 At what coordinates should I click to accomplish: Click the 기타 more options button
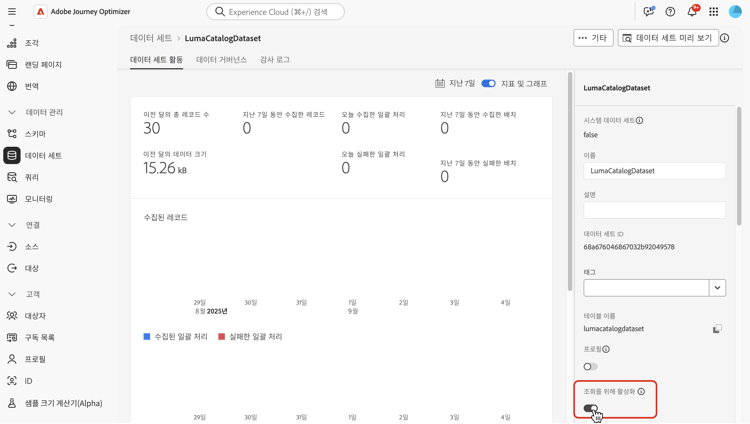pos(593,38)
